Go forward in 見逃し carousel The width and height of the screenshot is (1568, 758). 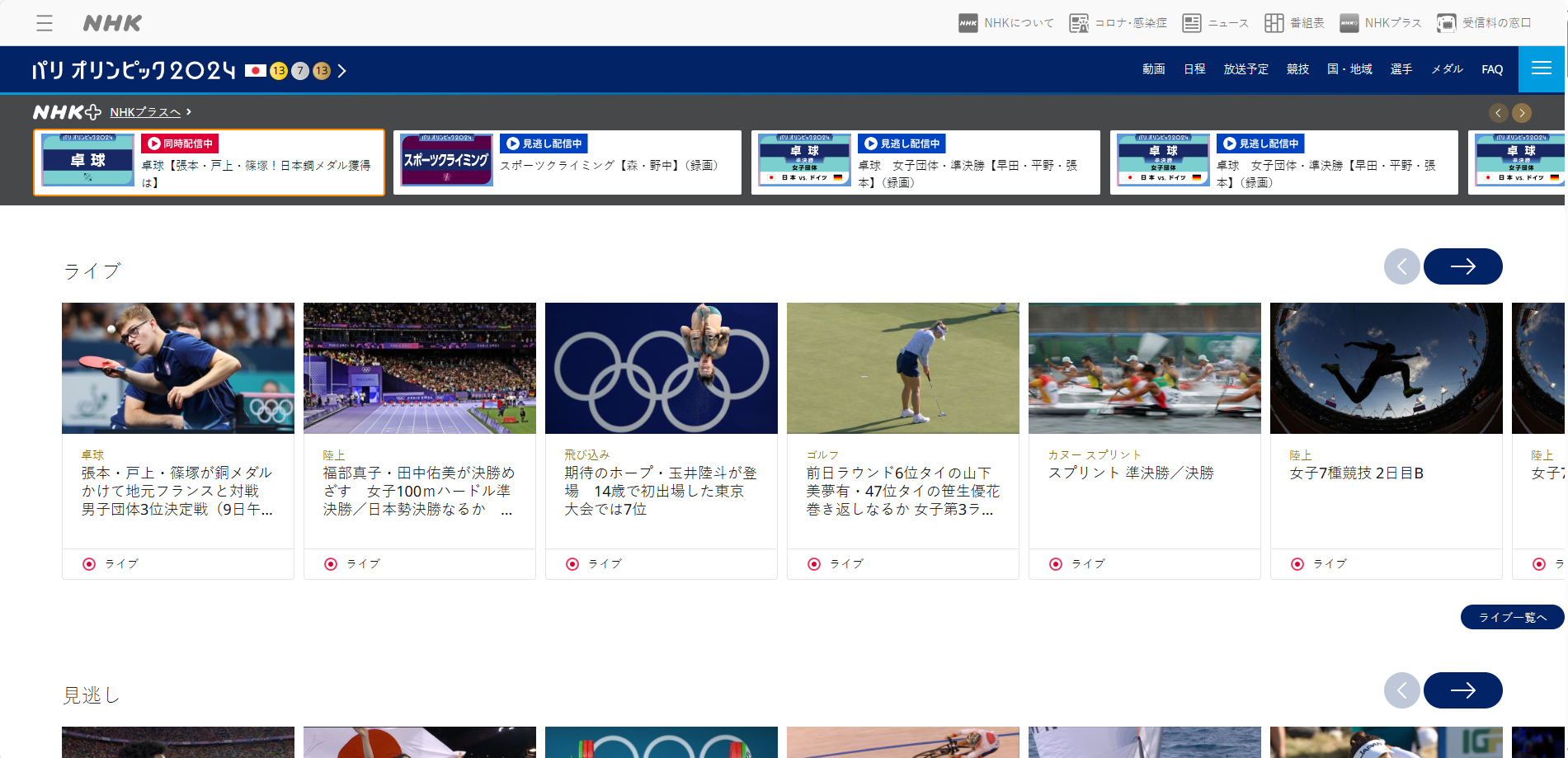click(1462, 690)
